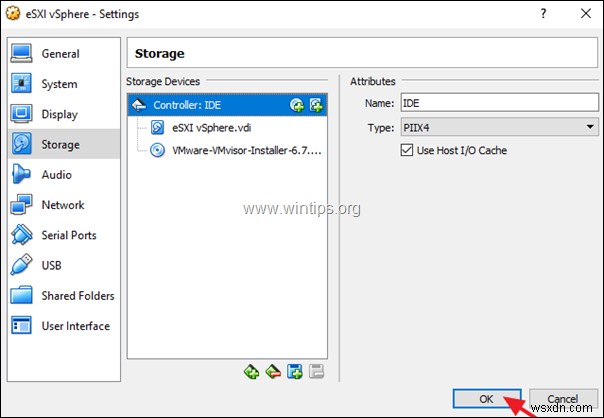Open the Network settings category
Viewport: 604px width, 418px height.
point(64,205)
